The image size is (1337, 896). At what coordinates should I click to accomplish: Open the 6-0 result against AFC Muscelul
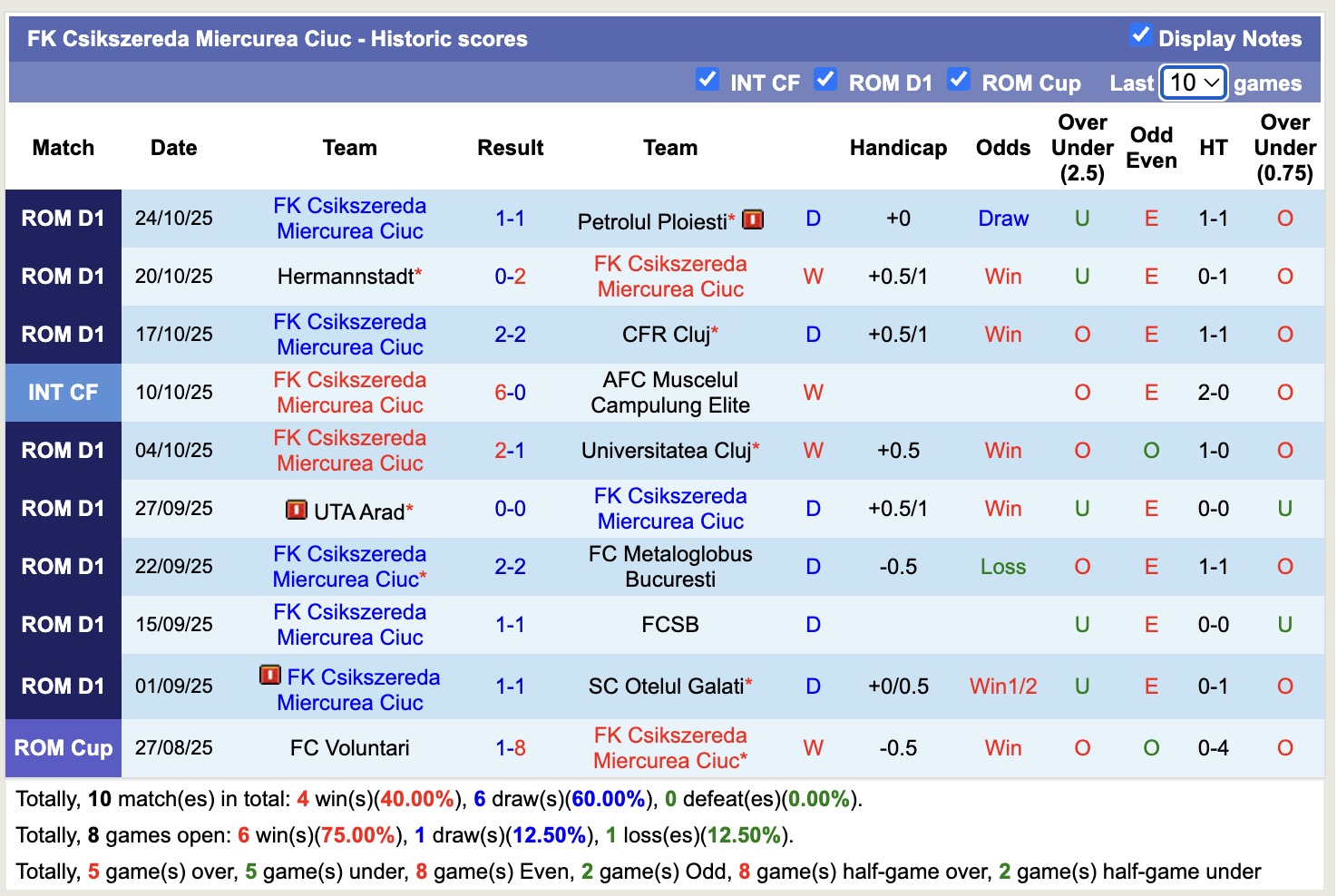[510, 393]
